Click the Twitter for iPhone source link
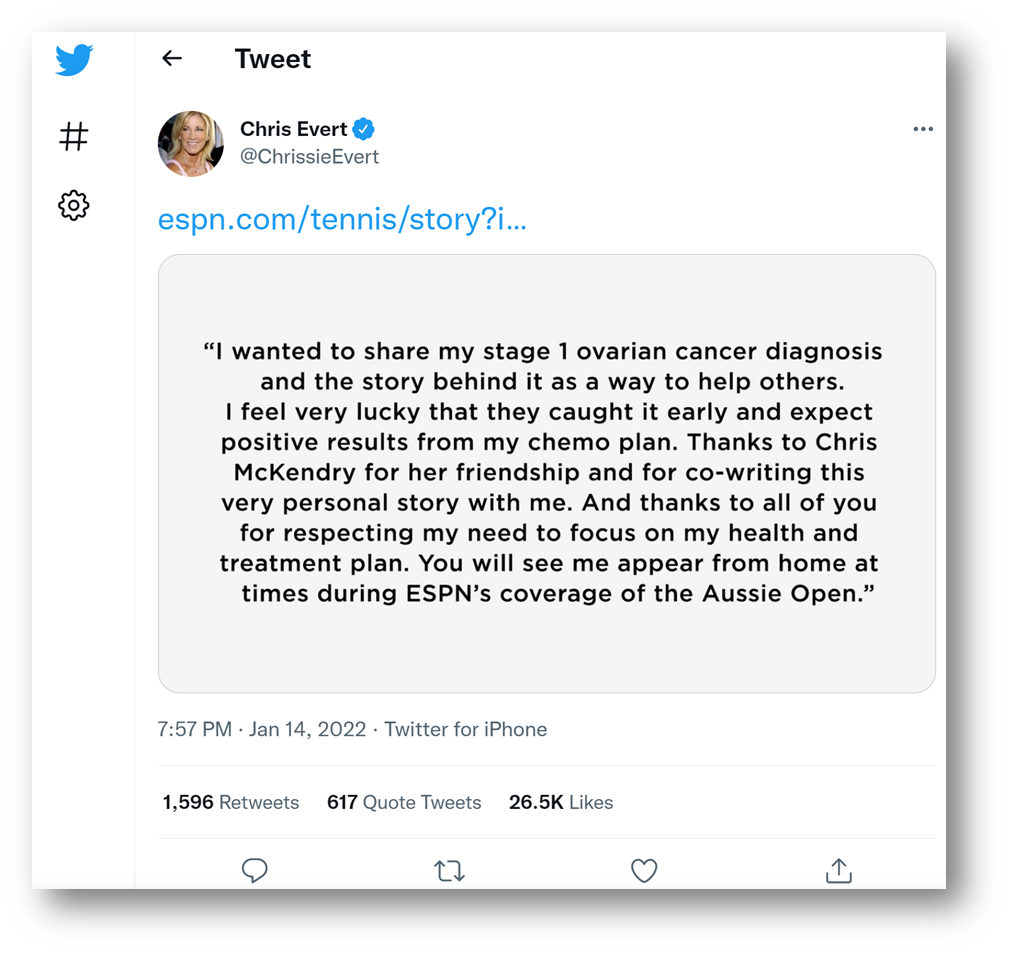This screenshot has width=1011, height=954. coord(466,729)
